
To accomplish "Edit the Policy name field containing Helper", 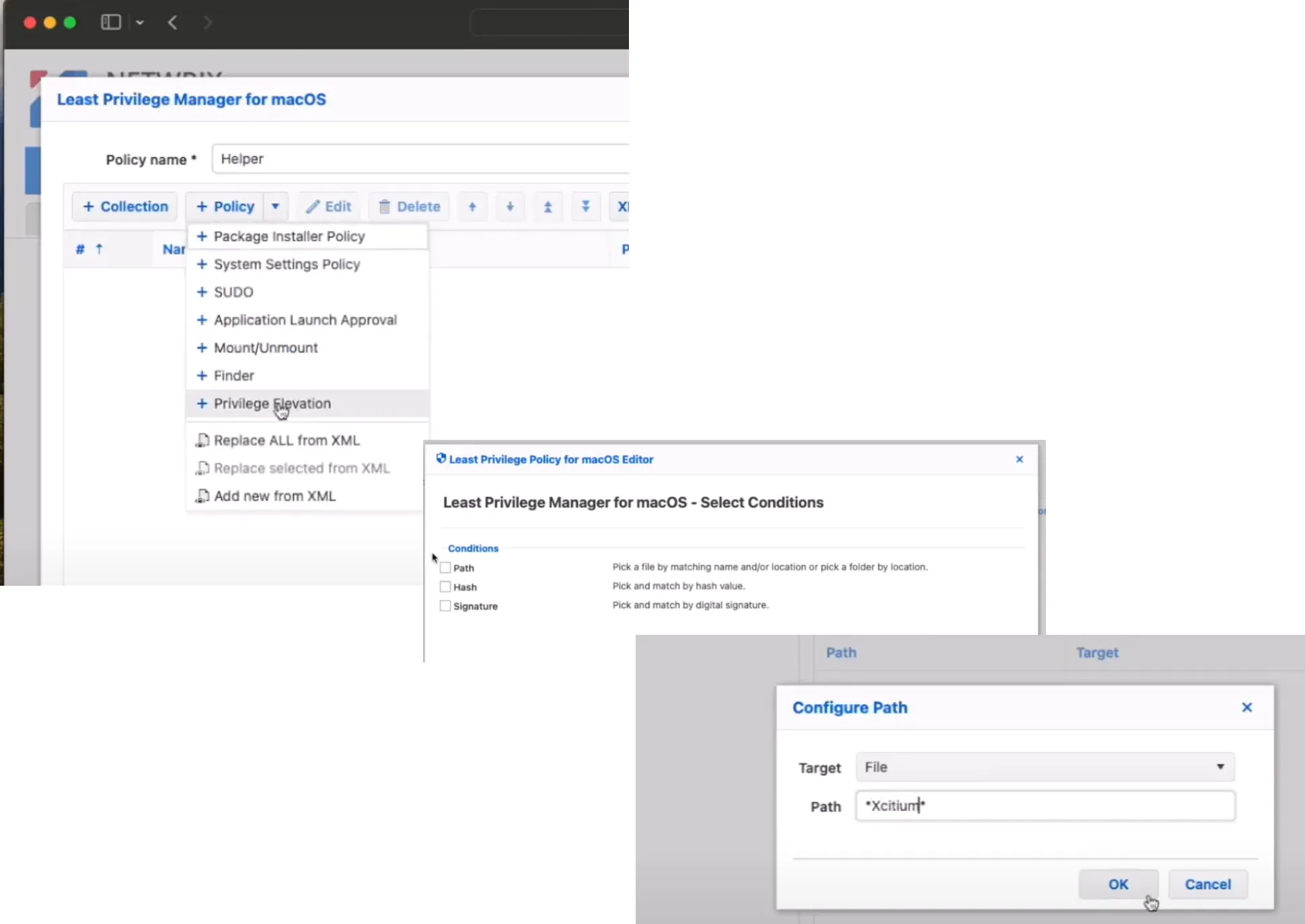I will [420, 159].
